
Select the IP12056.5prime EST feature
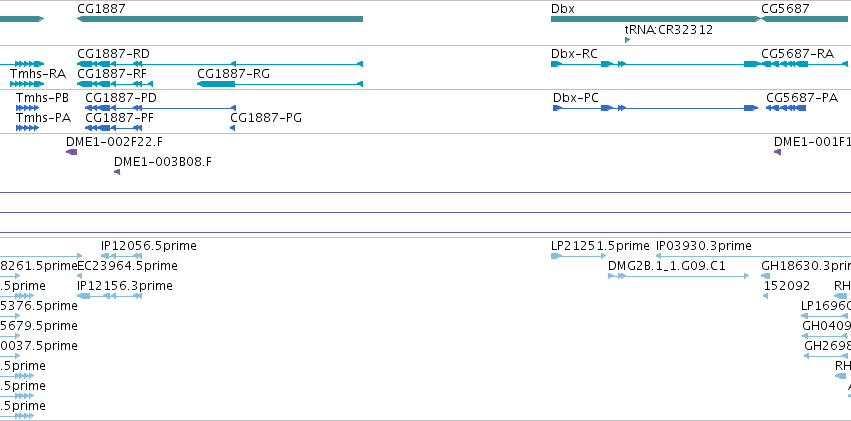coord(122,256)
